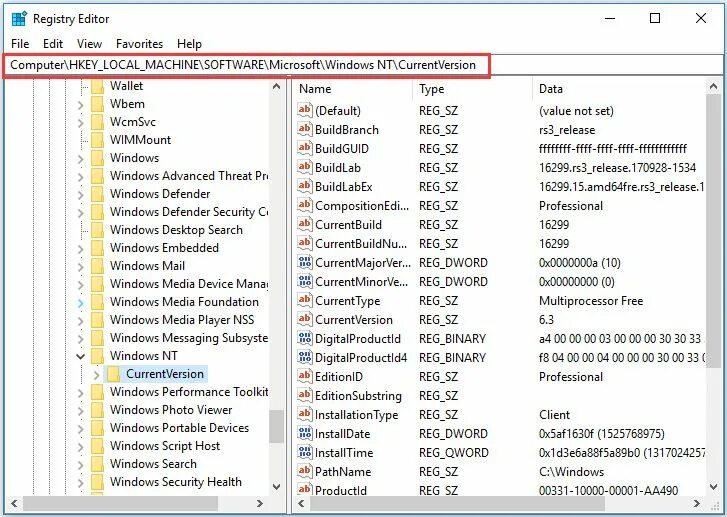Click the folder icon of Wallet key
The height and width of the screenshot is (517, 727).
(x=97, y=86)
